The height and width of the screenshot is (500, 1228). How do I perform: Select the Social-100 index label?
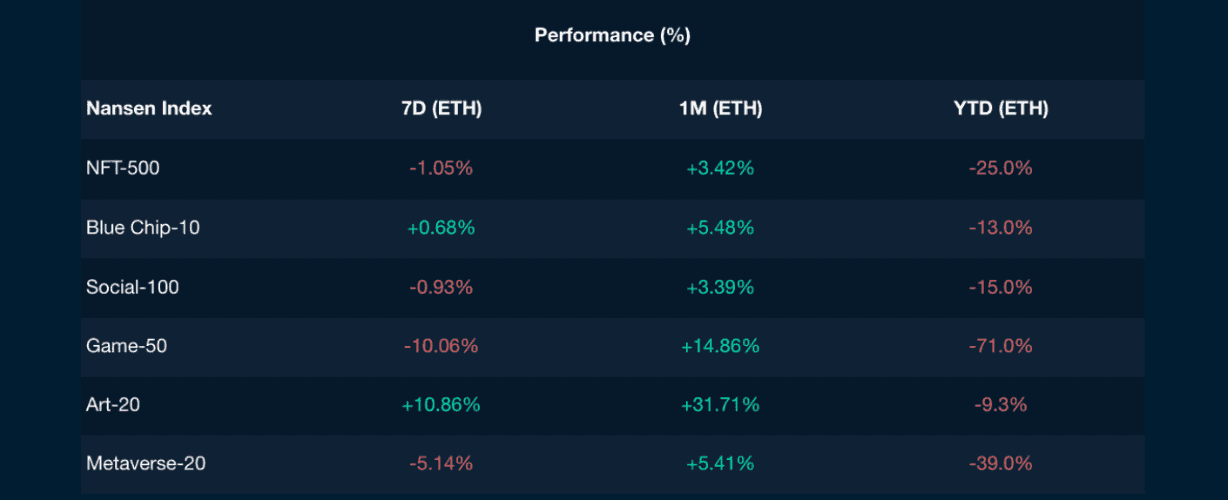pyautogui.click(x=131, y=287)
